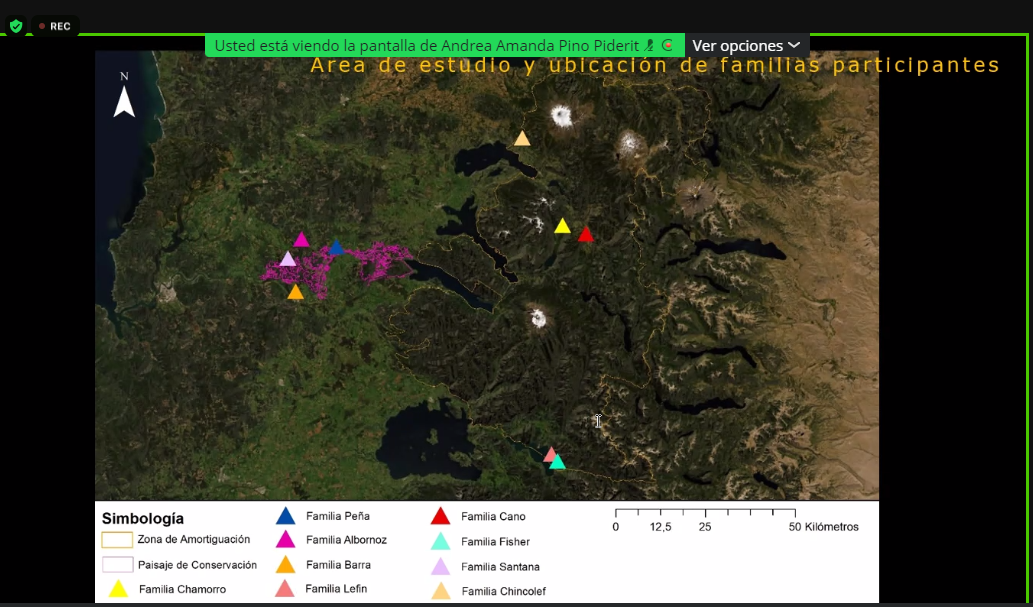Click the Zona de Amortiguación legend box
The height and width of the screenshot is (607, 1033).
pos(117,540)
